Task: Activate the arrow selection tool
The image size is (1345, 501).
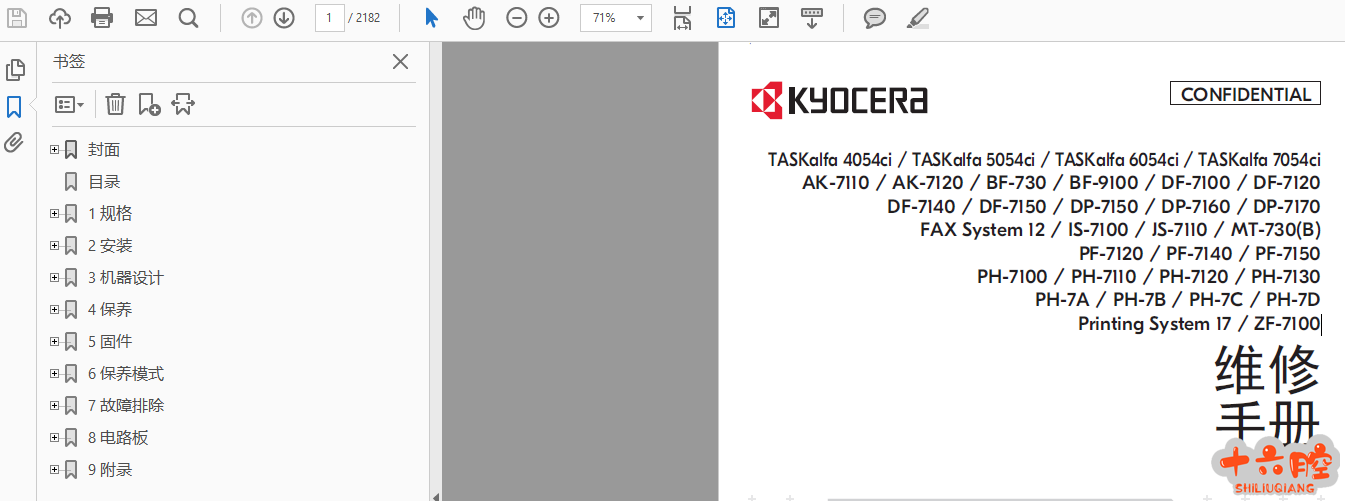Action: point(431,18)
